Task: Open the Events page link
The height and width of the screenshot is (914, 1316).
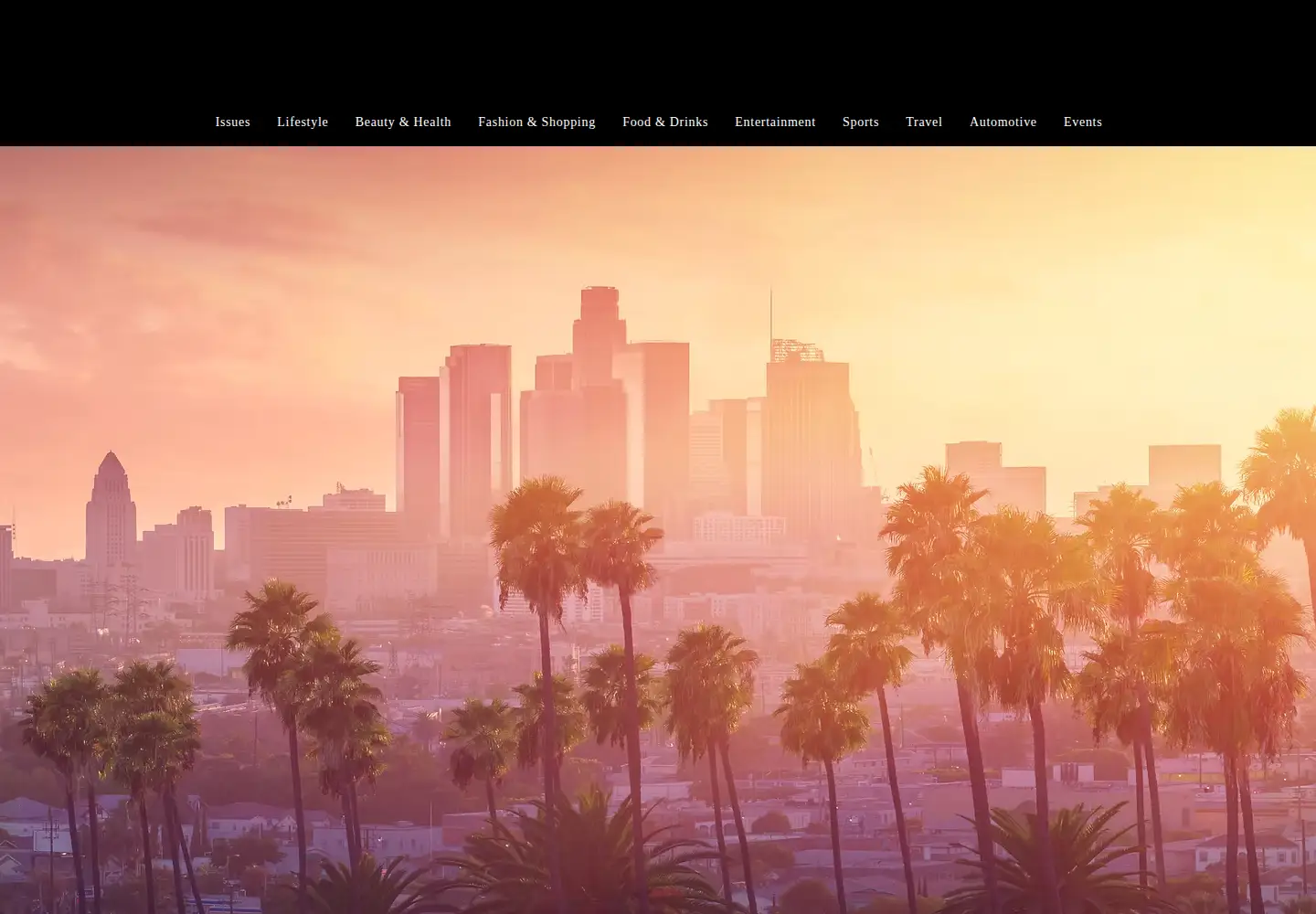Action: coord(1083,122)
